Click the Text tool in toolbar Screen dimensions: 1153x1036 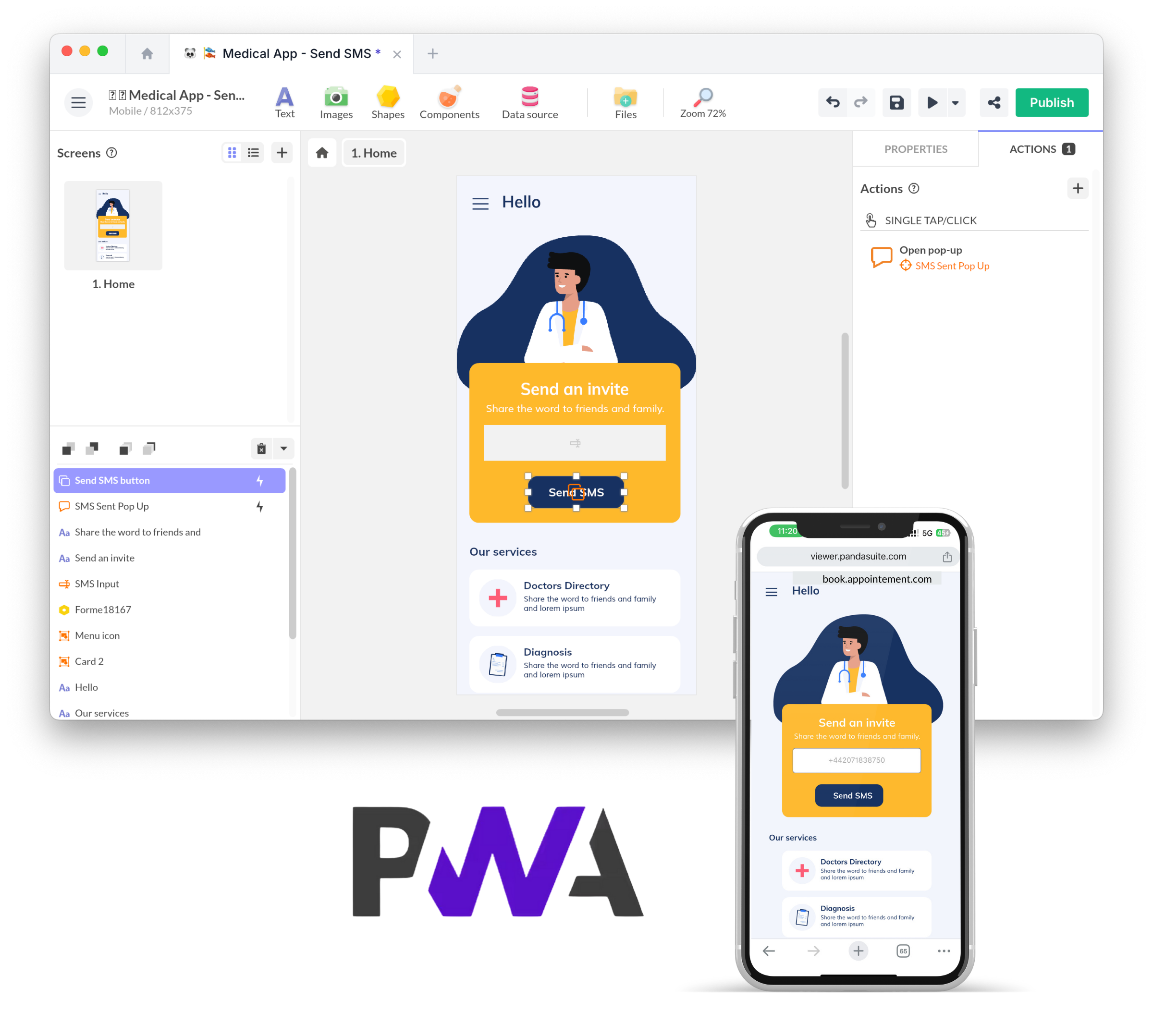pyautogui.click(x=285, y=102)
